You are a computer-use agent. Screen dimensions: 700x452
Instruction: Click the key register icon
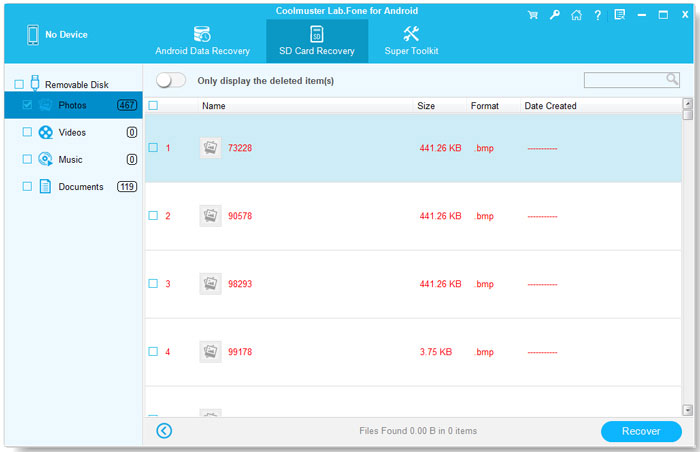point(553,16)
